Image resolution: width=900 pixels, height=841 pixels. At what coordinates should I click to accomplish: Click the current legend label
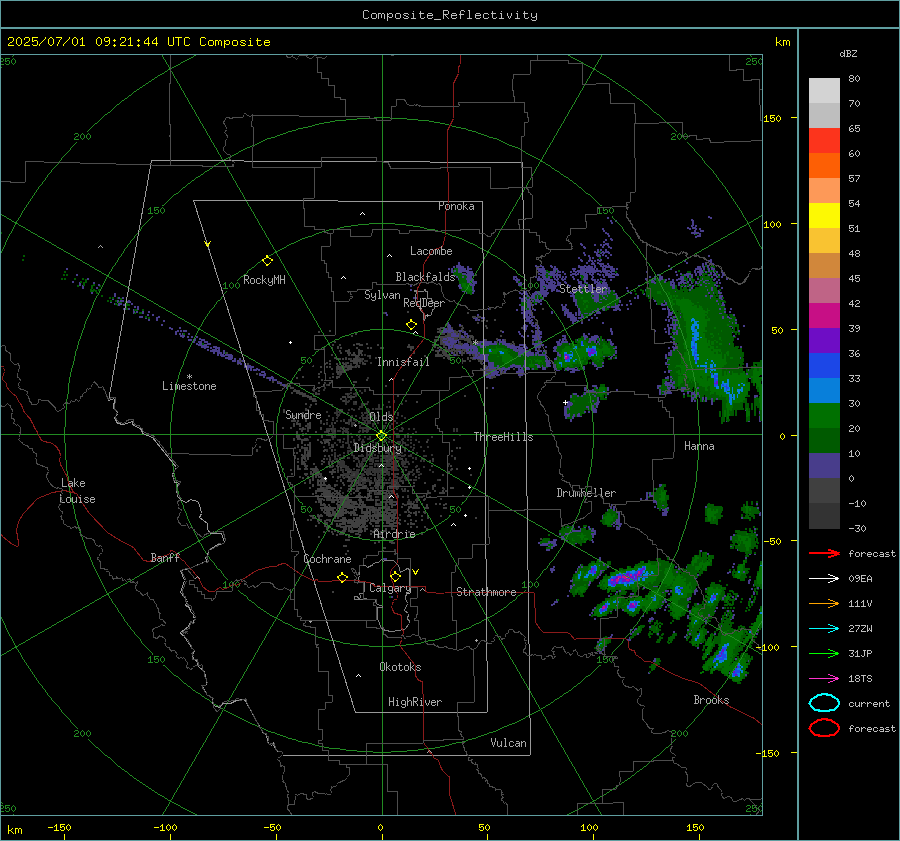coord(869,704)
